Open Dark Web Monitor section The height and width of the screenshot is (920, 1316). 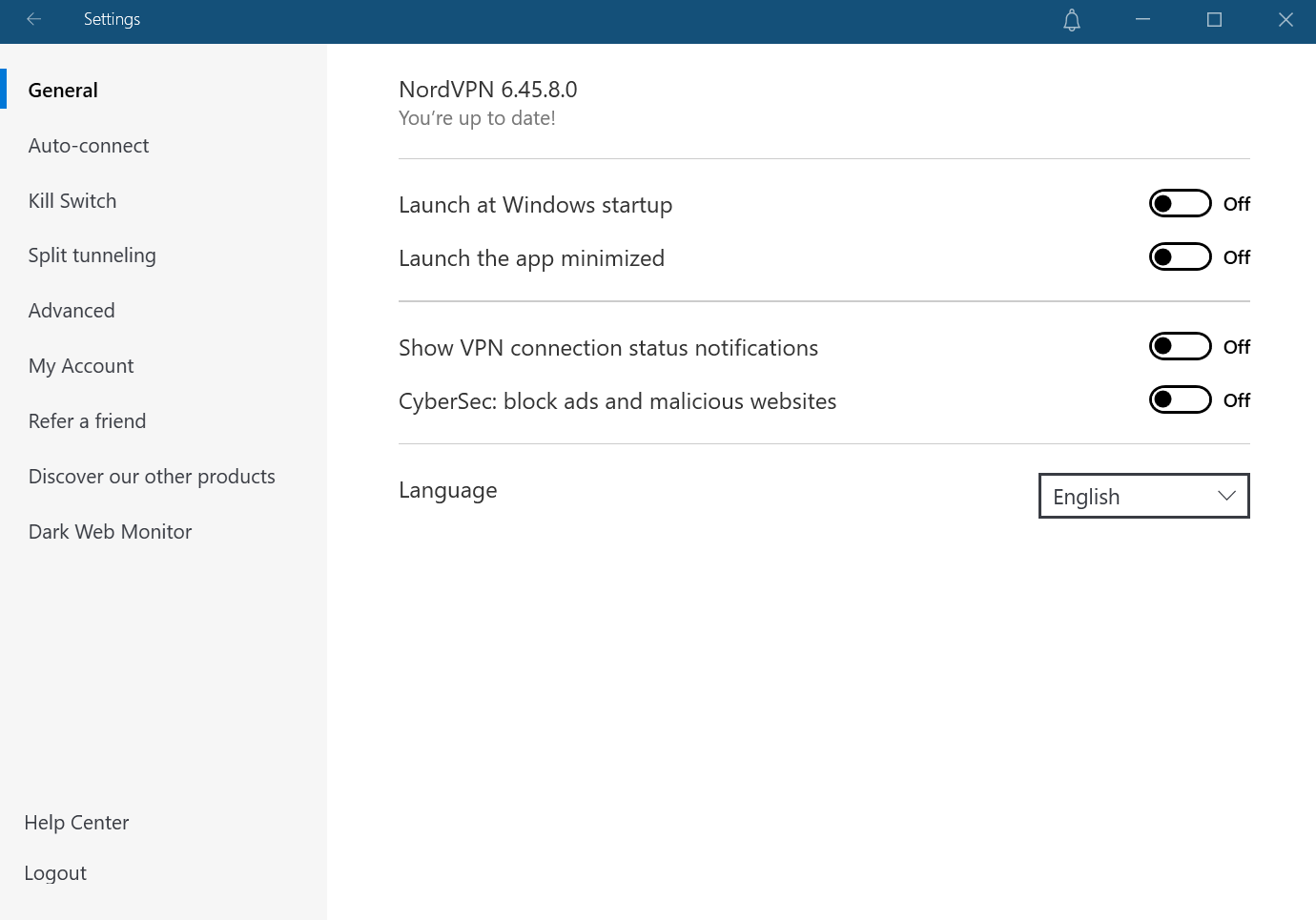coord(110,532)
